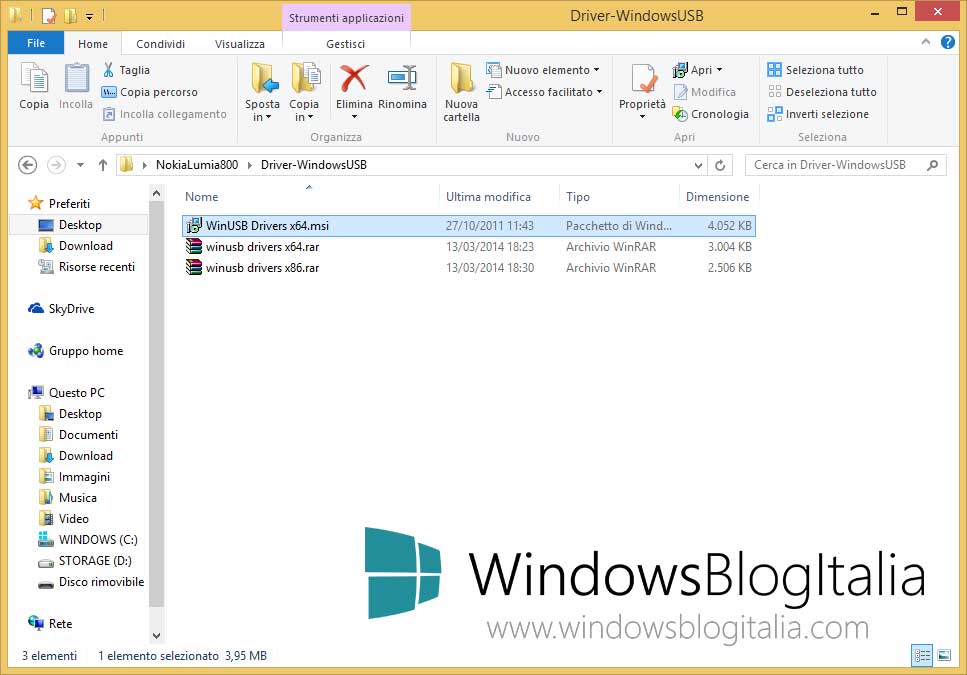Open the Nuovo elemento dropdown
This screenshot has width=967, height=675.
coord(543,70)
